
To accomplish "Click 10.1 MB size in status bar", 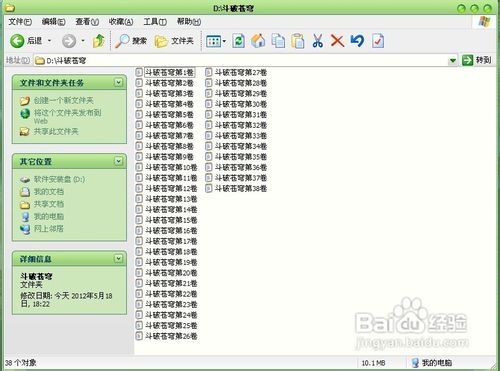I will 374,363.
